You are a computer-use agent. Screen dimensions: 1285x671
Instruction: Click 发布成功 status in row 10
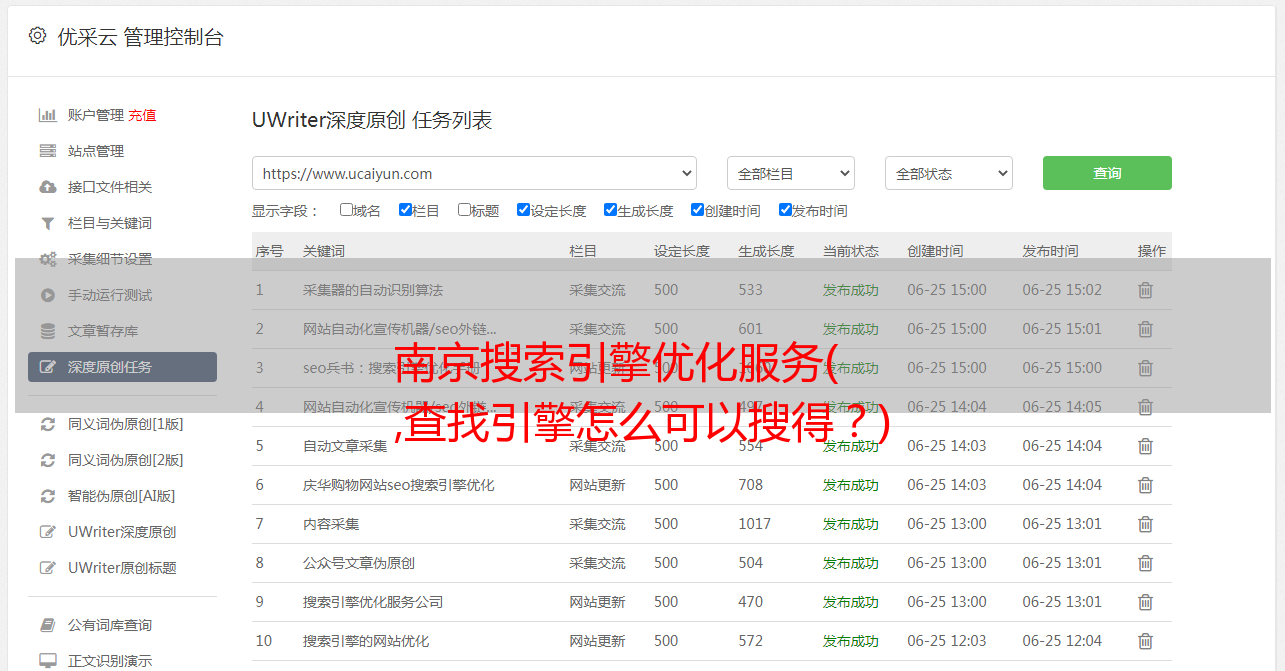point(851,641)
